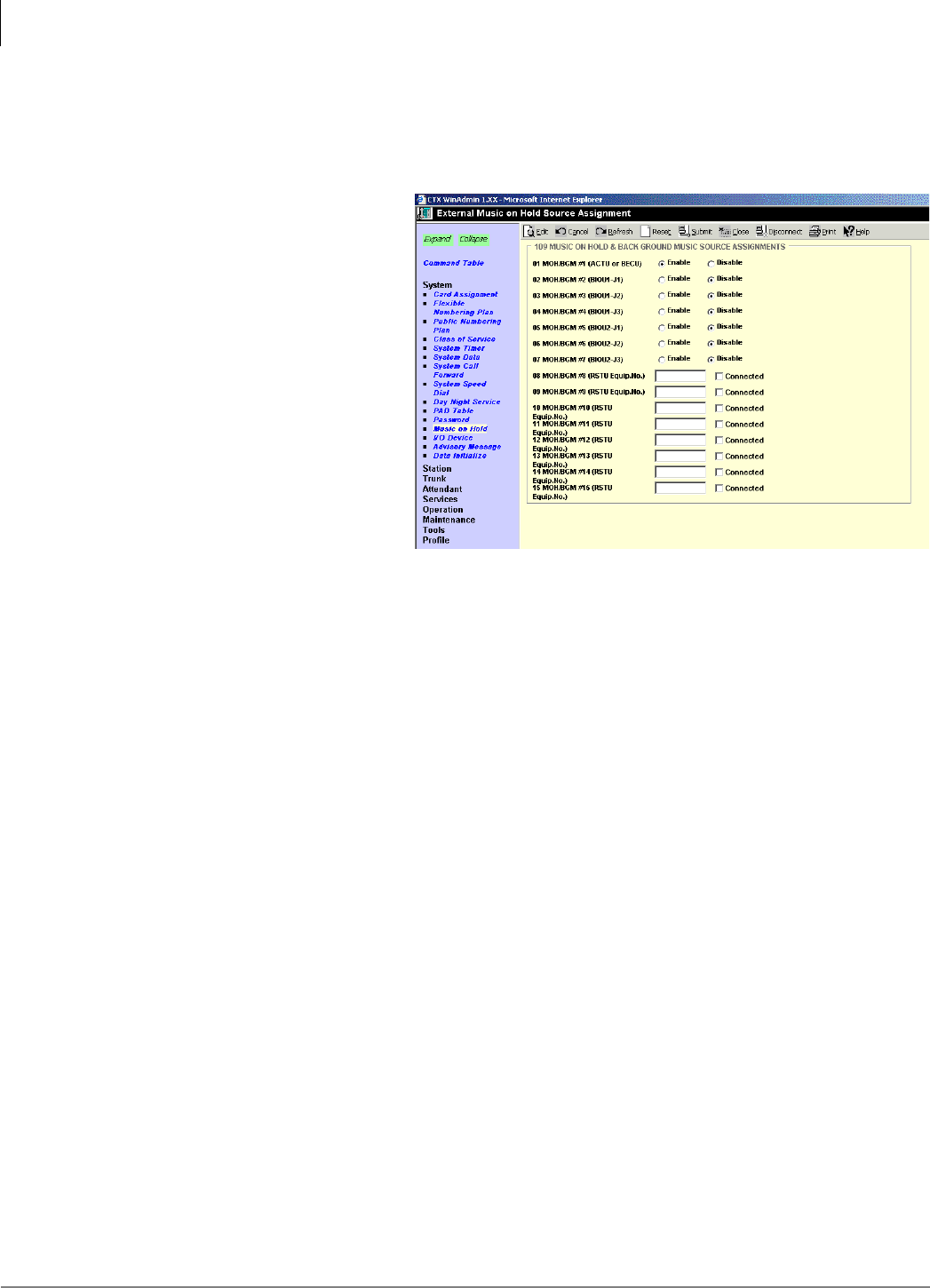Click the MOH/BGM #8 RSTU Equip.No. field
The height and width of the screenshot is (1288, 930).
click(x=680, y=376)
